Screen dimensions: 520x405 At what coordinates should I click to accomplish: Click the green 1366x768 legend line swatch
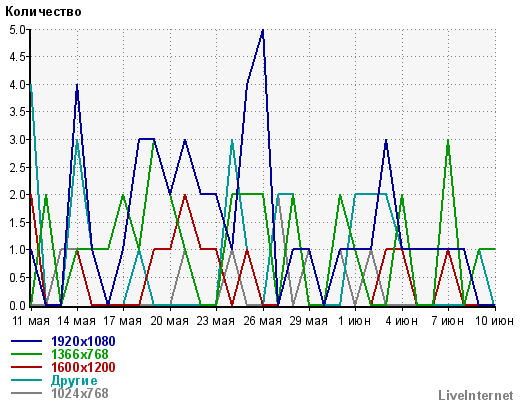click(x=27, y=354)
